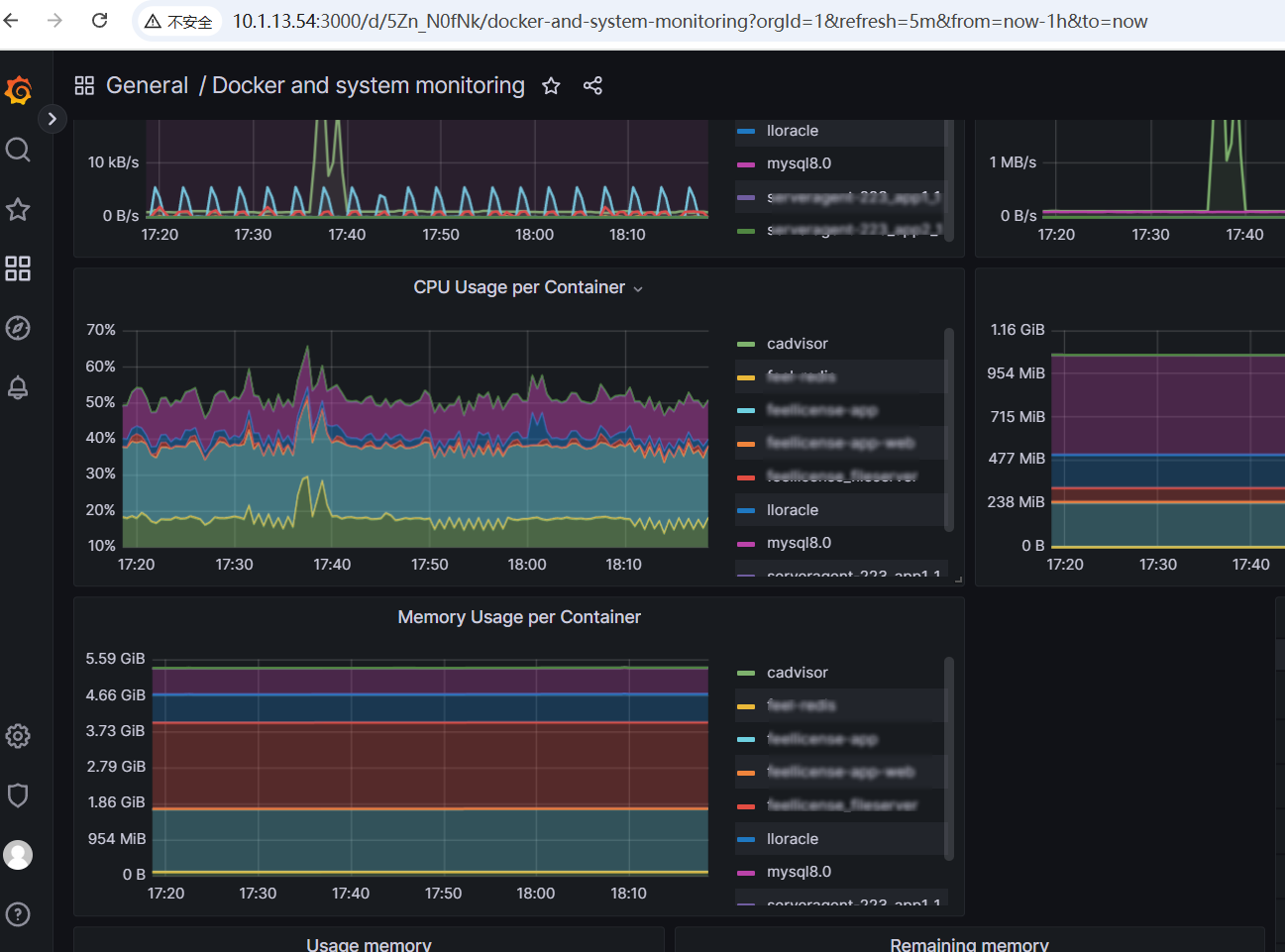
Task: Toggle mysql8.0 series in CPU legend
Action: pos(799,543)
